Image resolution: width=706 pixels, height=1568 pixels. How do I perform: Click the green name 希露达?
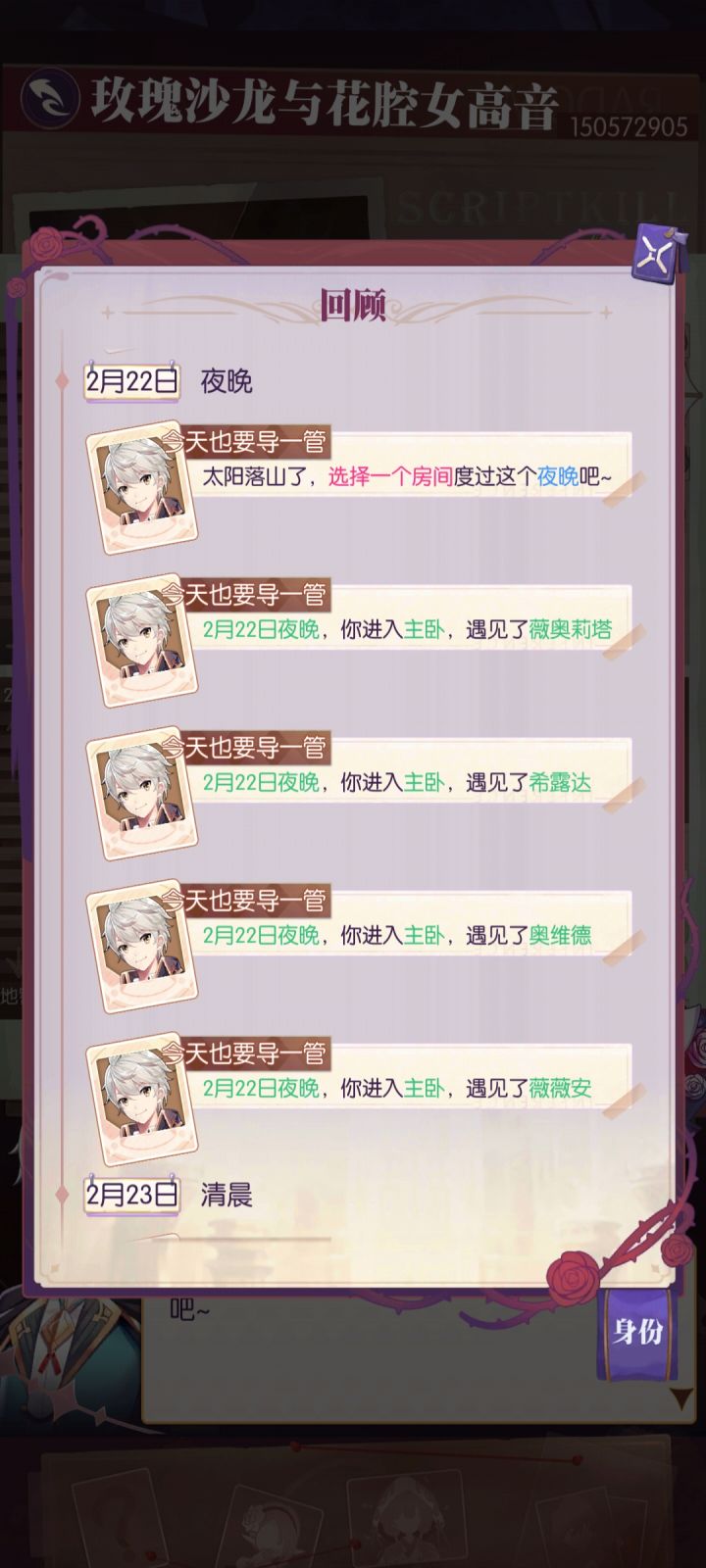click(x=560, y=782)
